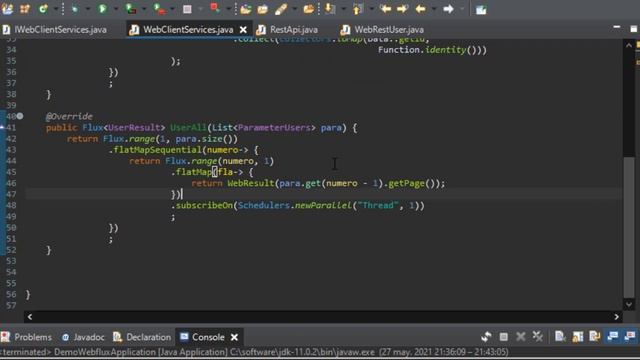The image size is (640, 360).
Task: Minimize the editor area
Action: coord(617,27)
